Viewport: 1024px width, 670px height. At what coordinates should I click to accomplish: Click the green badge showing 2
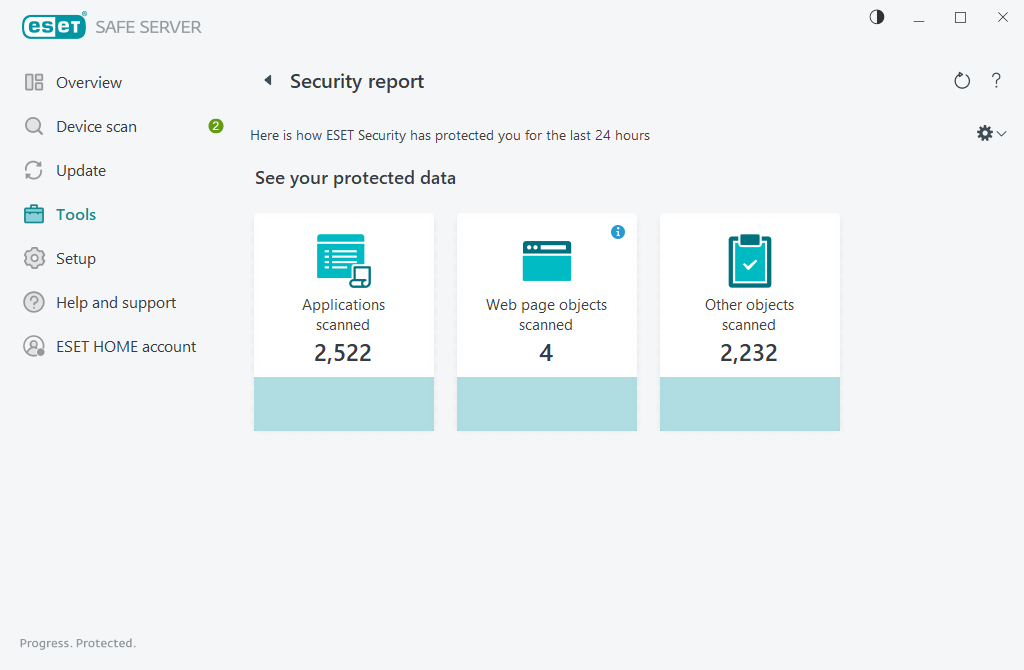[x=216, y=126]
